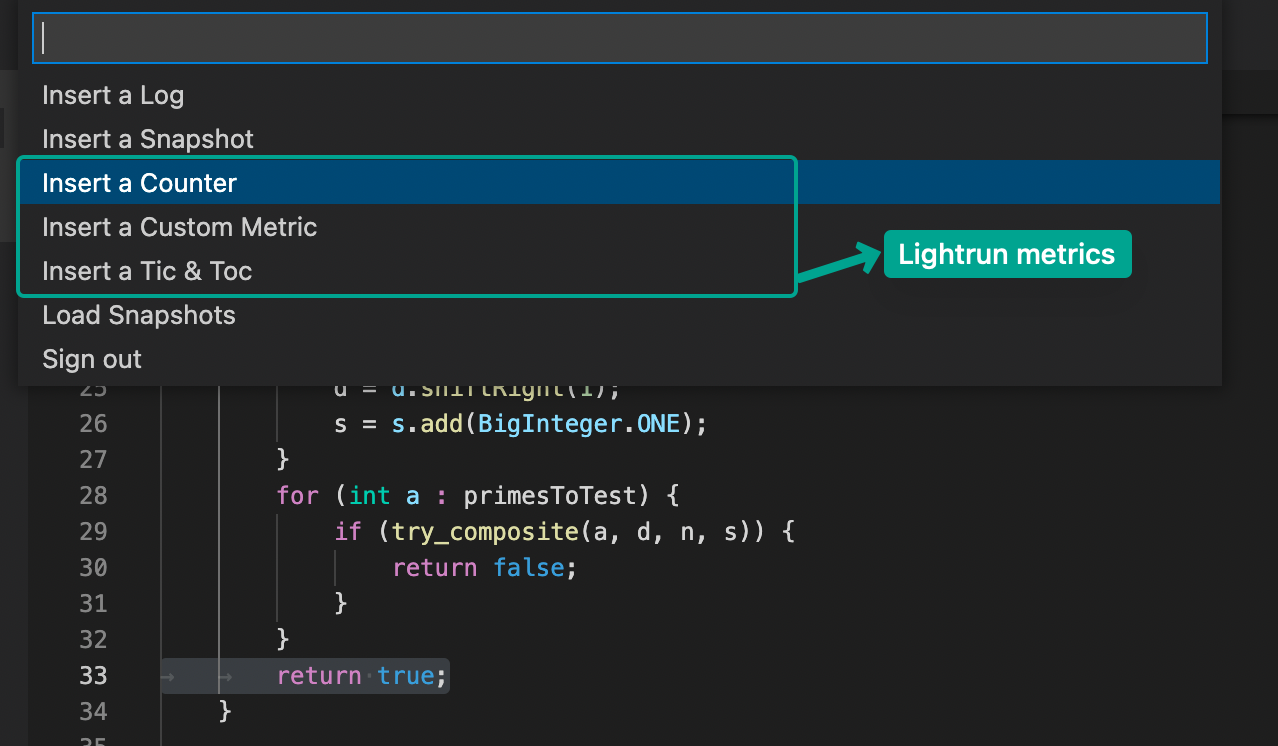Click line number 26 in the gutter
This screenshot has height=746, width=1278.
(93, 424)
